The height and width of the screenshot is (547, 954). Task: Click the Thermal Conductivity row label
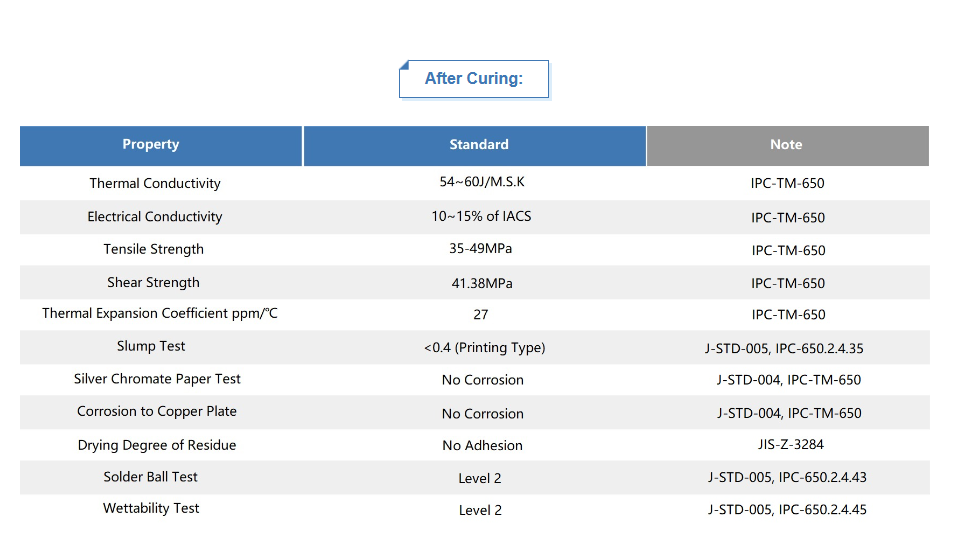(155, 184)
